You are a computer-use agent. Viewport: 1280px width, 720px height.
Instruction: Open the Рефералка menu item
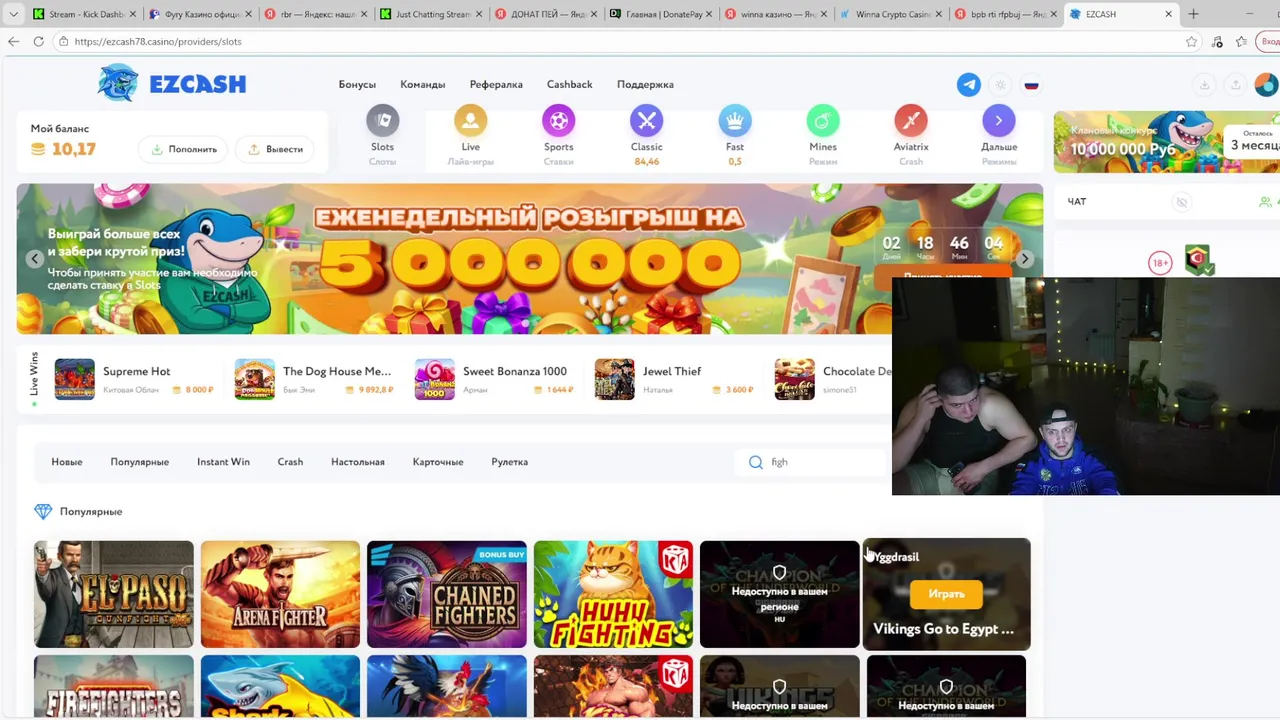pyautogui.click(x=496, y=85)
